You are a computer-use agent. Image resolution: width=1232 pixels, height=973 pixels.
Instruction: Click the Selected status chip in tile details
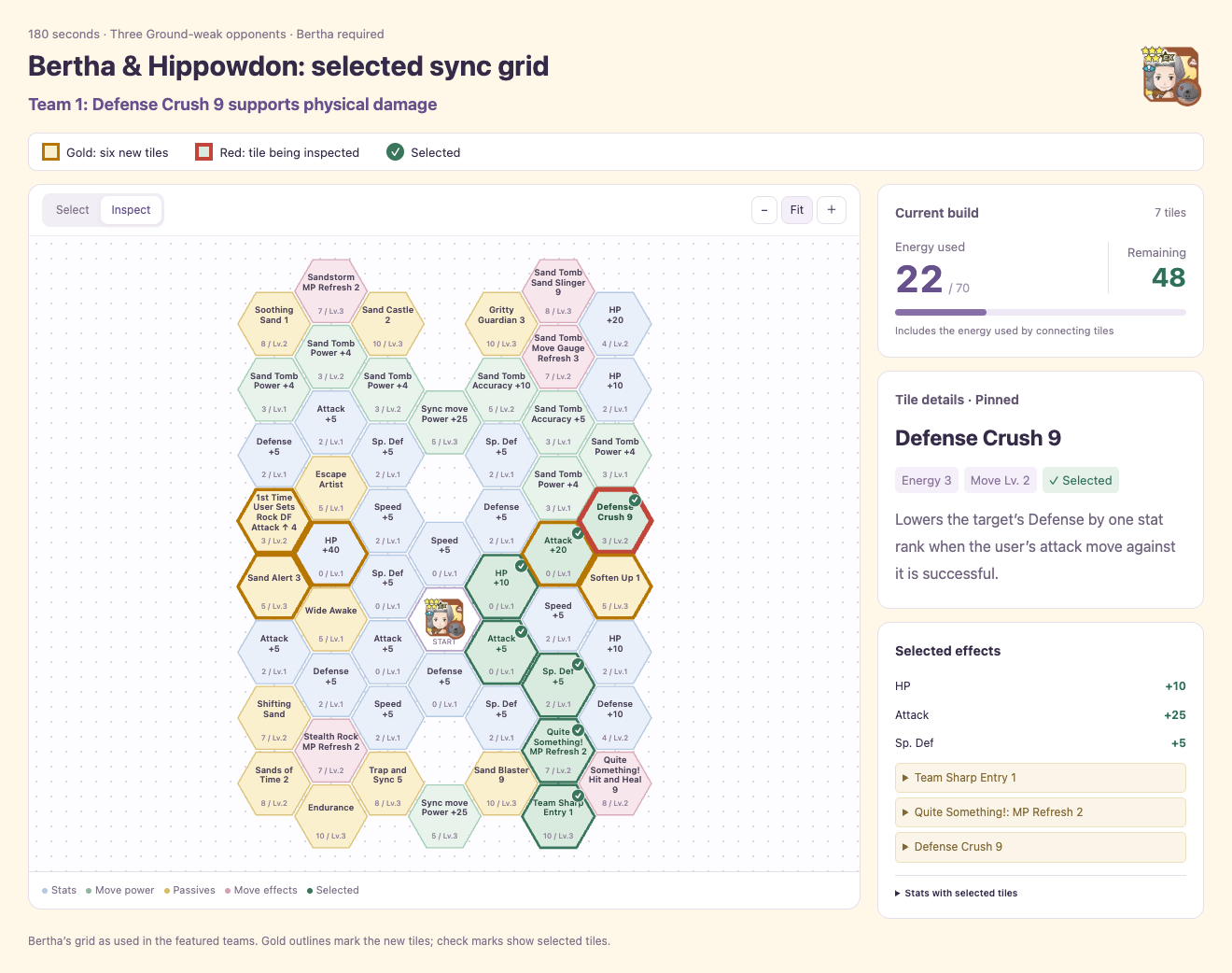(1080, 481)
